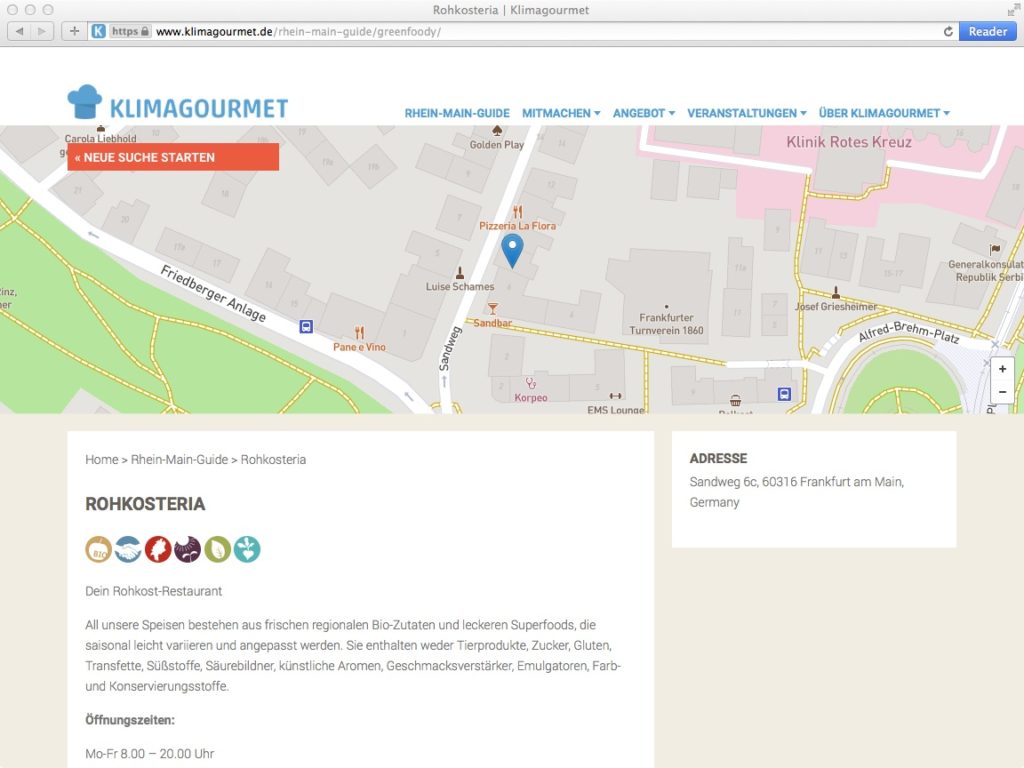Go forward with the browser forward arrow
The width and height of the screenshot is (1024, 768).
click(x=42, y=31)
